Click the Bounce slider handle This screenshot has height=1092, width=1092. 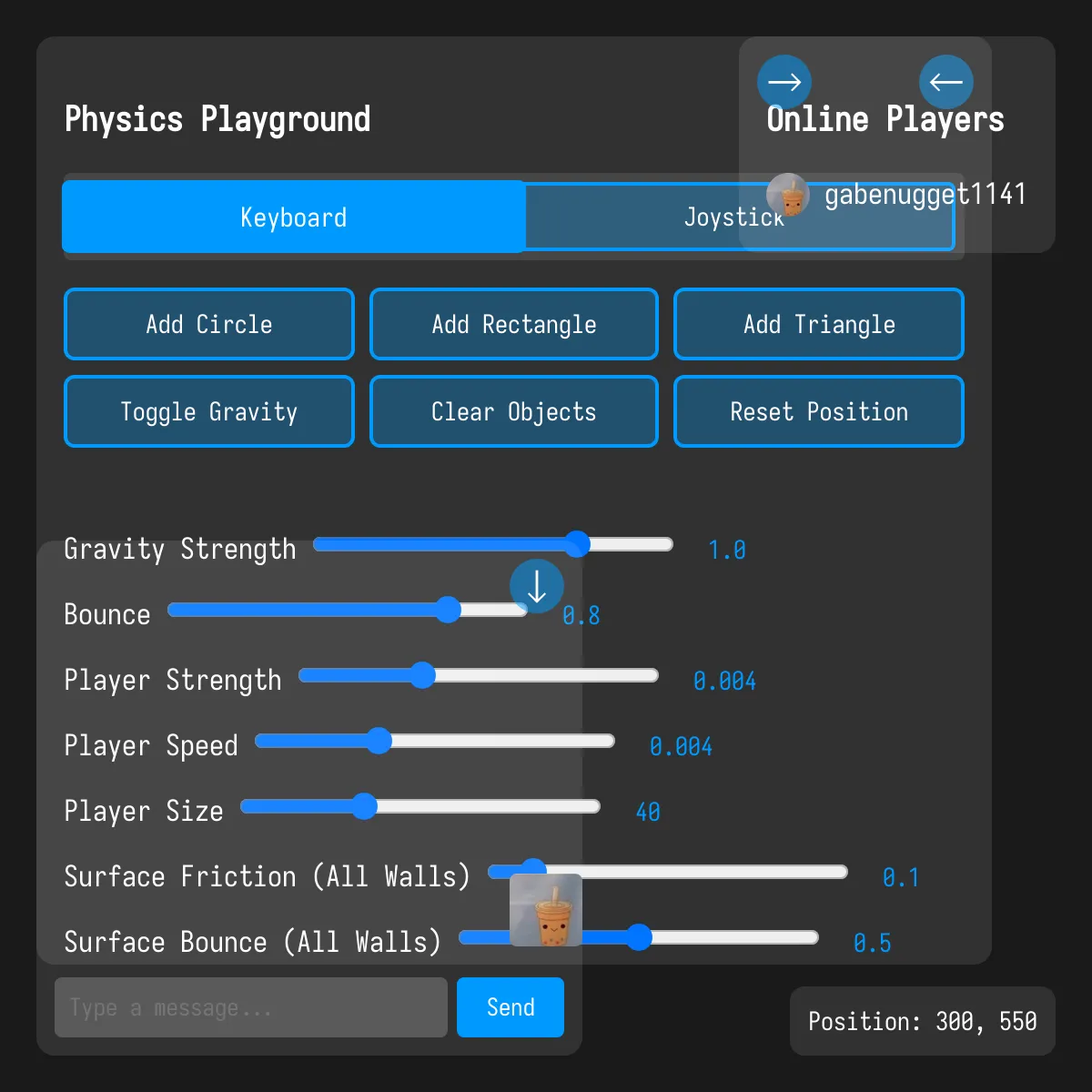[x=450, y=610]
